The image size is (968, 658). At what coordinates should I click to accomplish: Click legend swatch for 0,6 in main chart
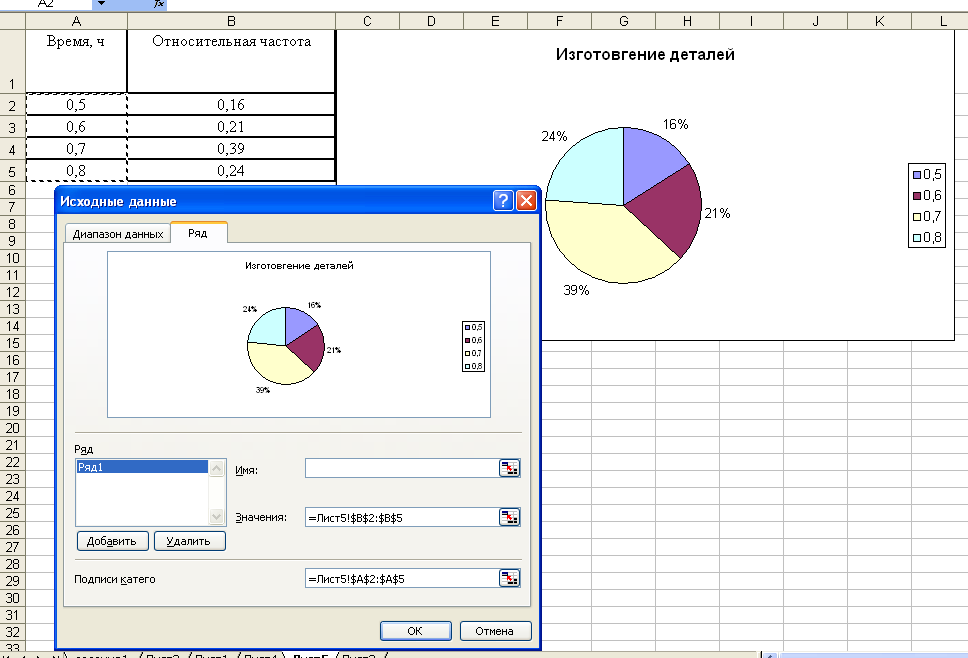(917, 196)
